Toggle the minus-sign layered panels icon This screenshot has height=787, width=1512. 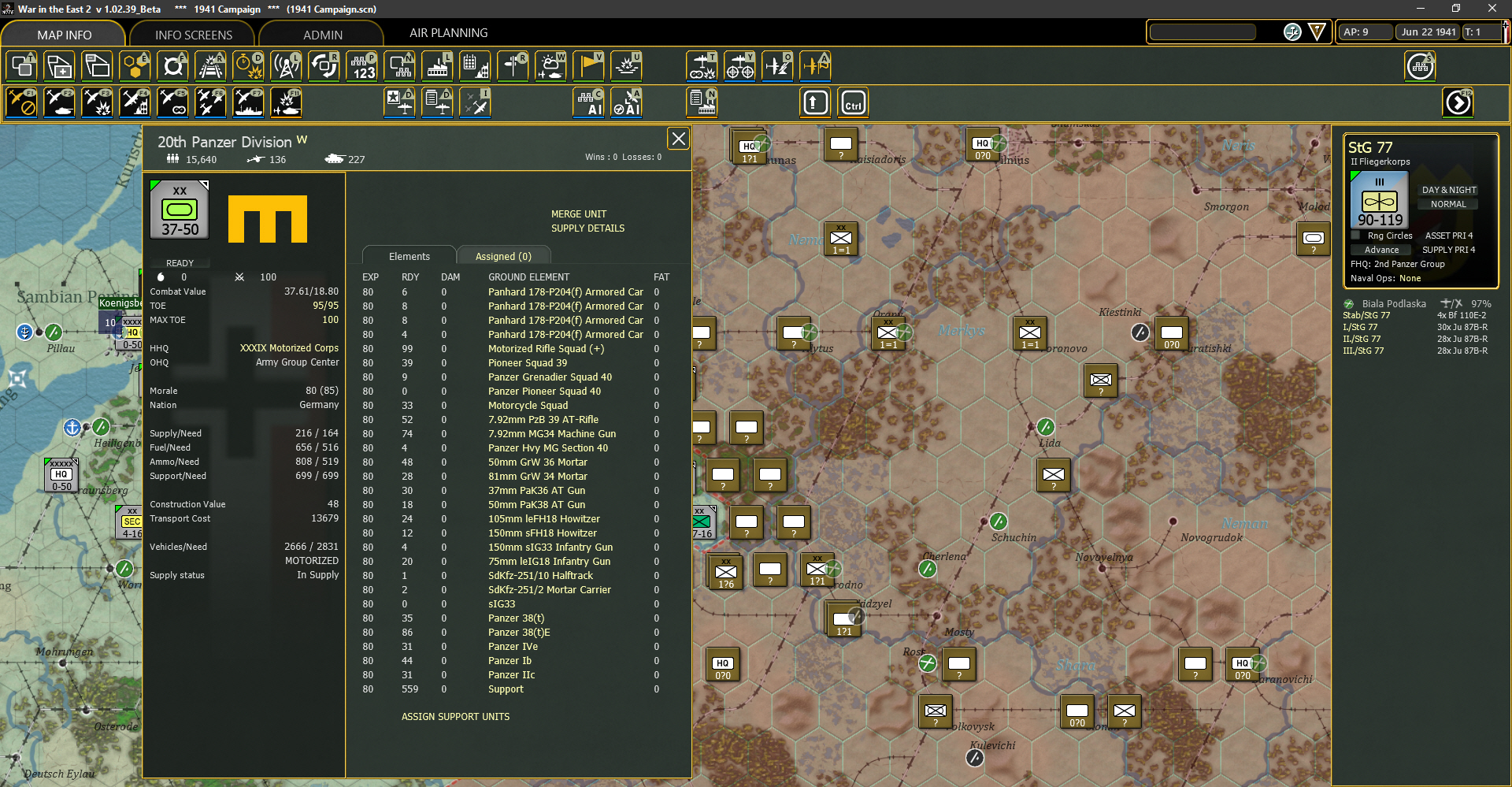click(x=97, y=66)
